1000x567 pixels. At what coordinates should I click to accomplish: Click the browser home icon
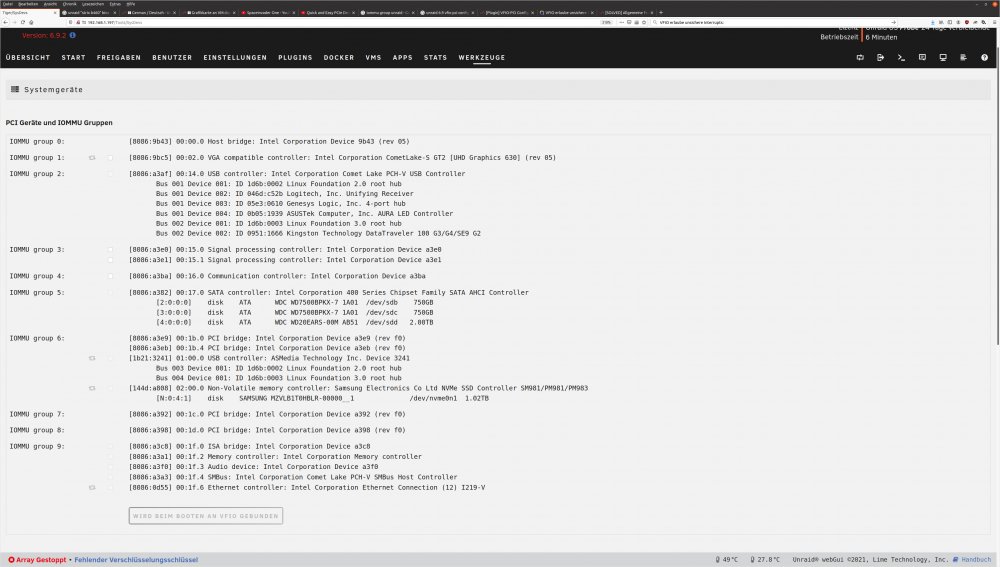[31, 22]
